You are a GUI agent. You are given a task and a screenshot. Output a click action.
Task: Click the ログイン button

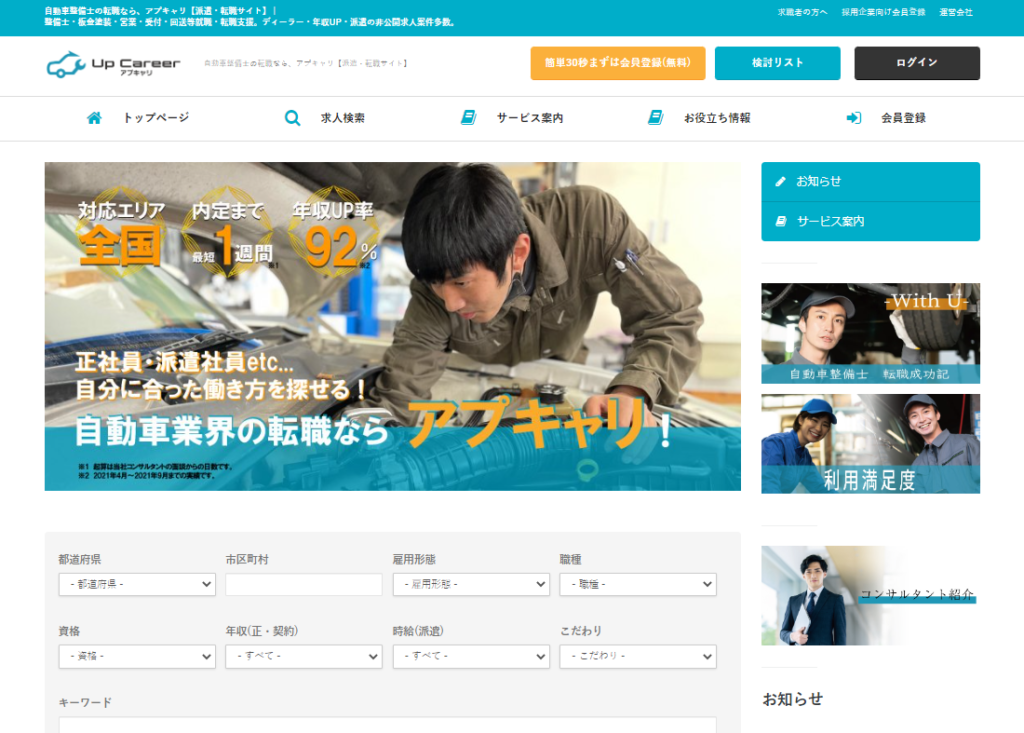click(x=916, y=63)
